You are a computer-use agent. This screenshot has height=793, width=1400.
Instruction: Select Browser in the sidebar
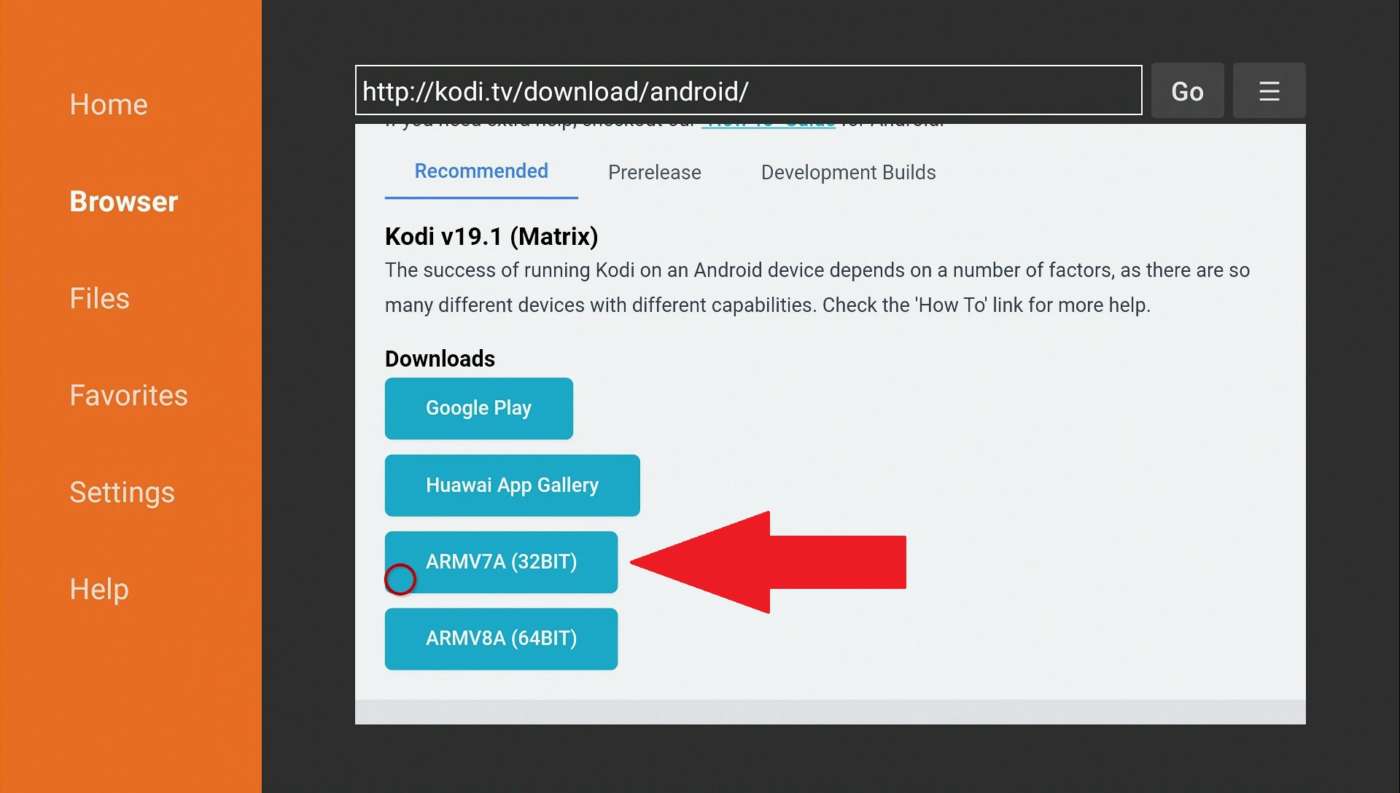[124, 201]
